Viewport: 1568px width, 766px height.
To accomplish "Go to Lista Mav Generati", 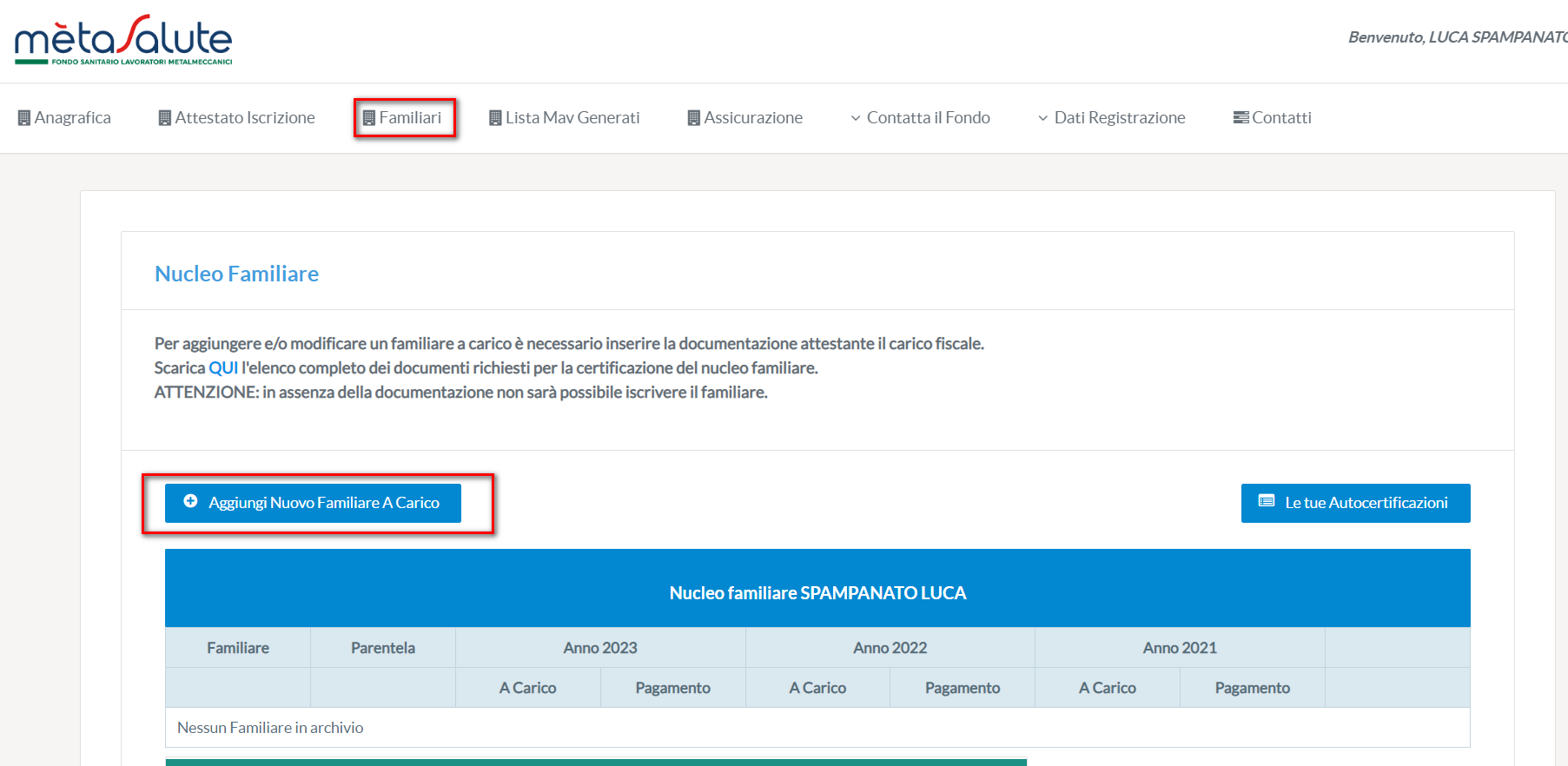I will (x=572, y=118).
